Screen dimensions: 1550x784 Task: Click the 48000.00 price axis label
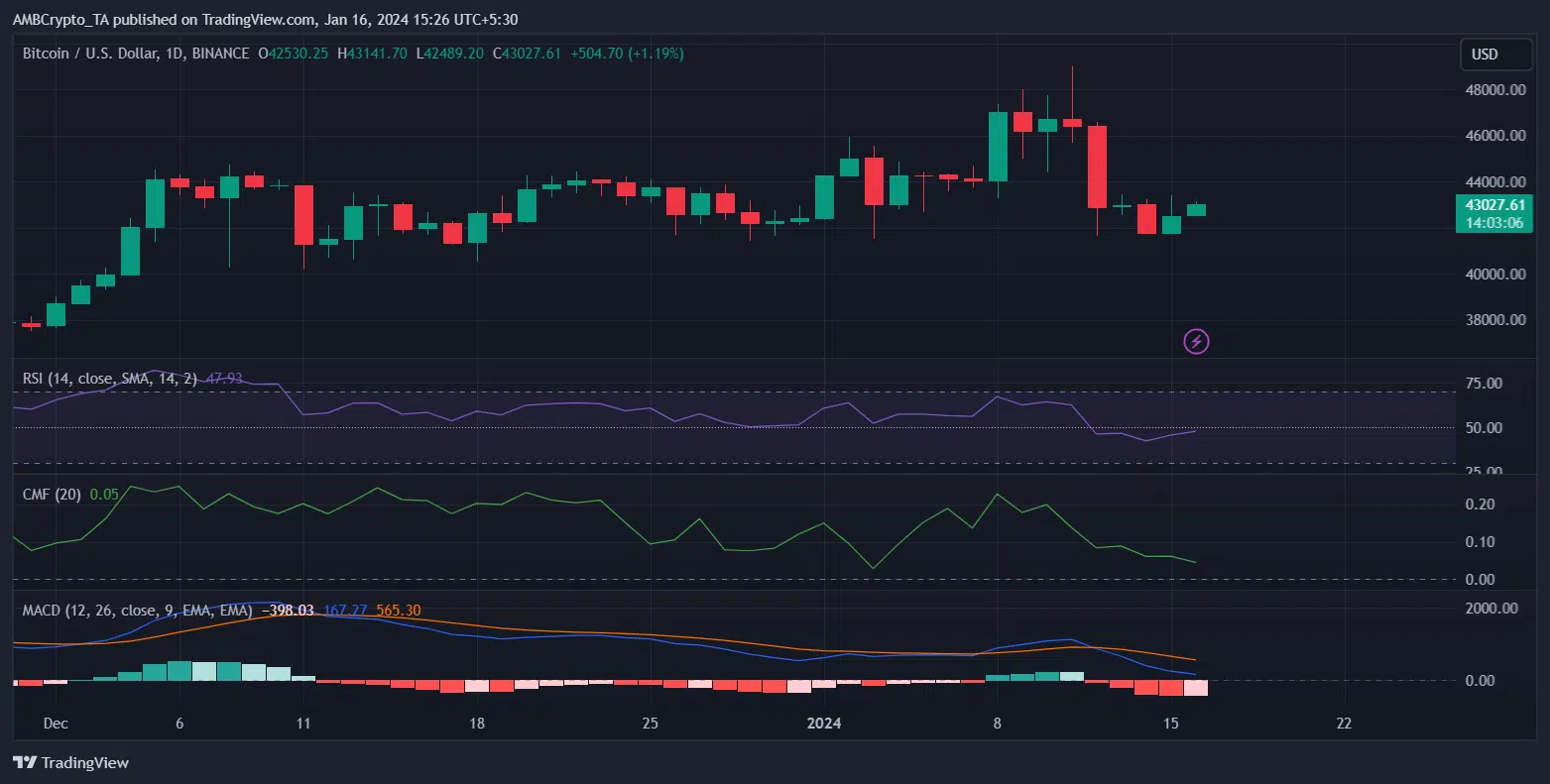click(x=1494, y=90)
